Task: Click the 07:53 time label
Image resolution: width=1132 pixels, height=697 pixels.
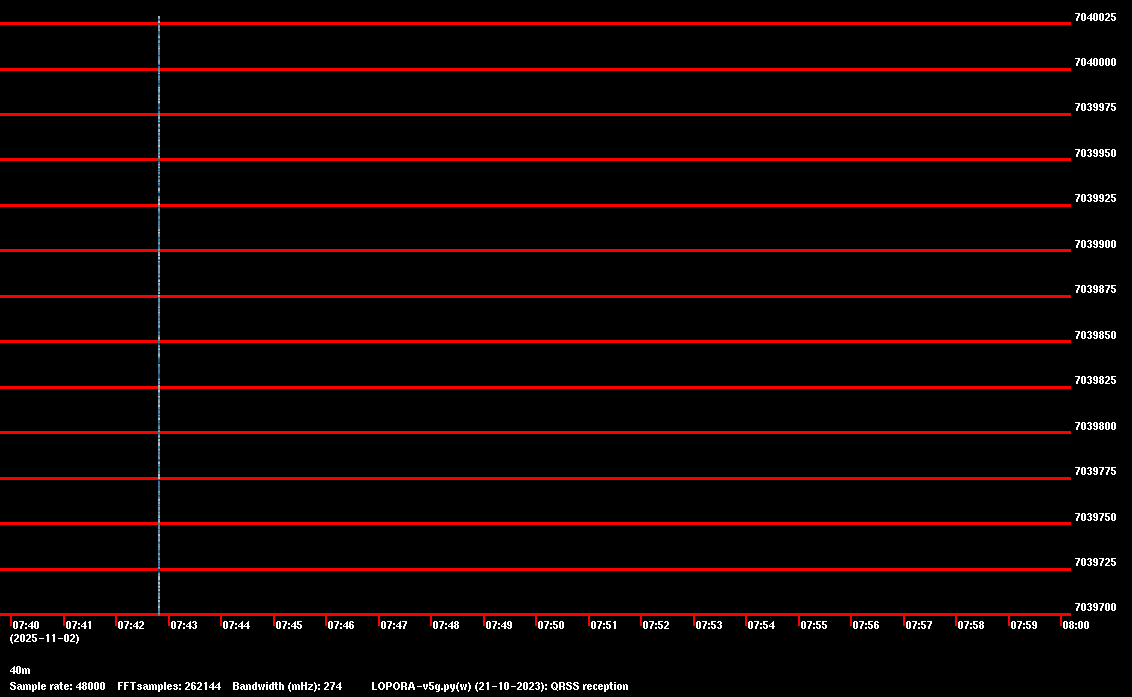Action: coord(708,625)
